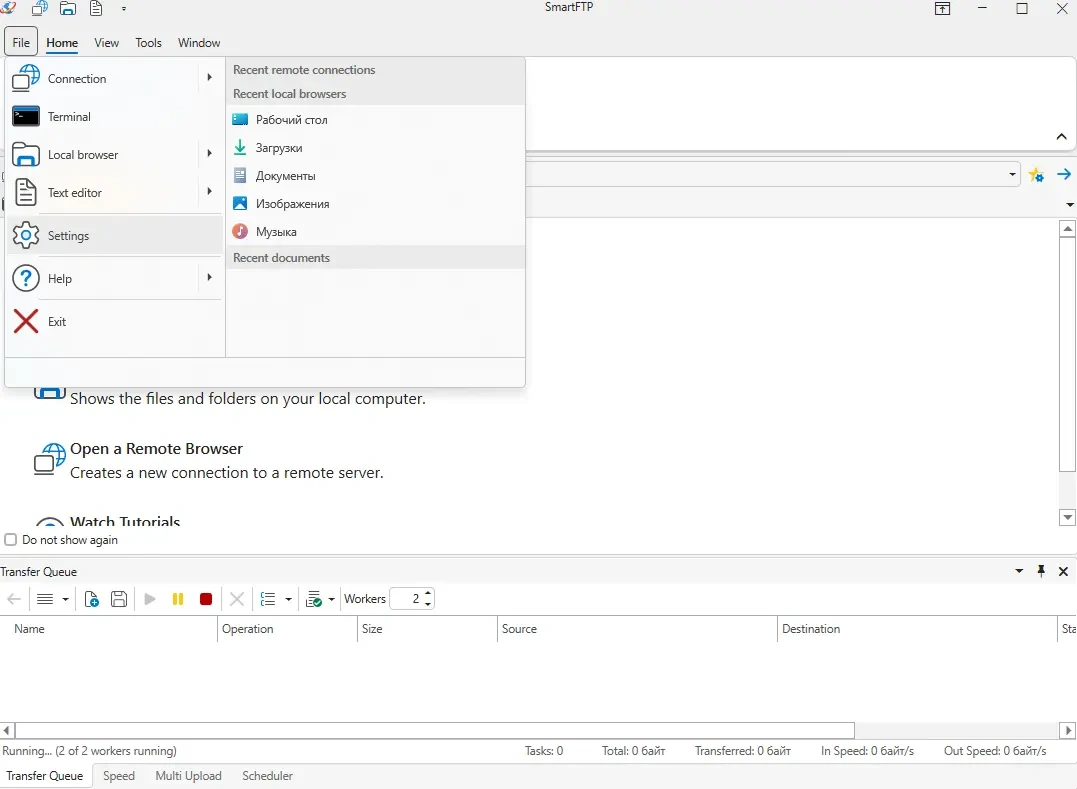Click the blue Go arrow by address bar
1077x789 pixels.
[1064, 174]
